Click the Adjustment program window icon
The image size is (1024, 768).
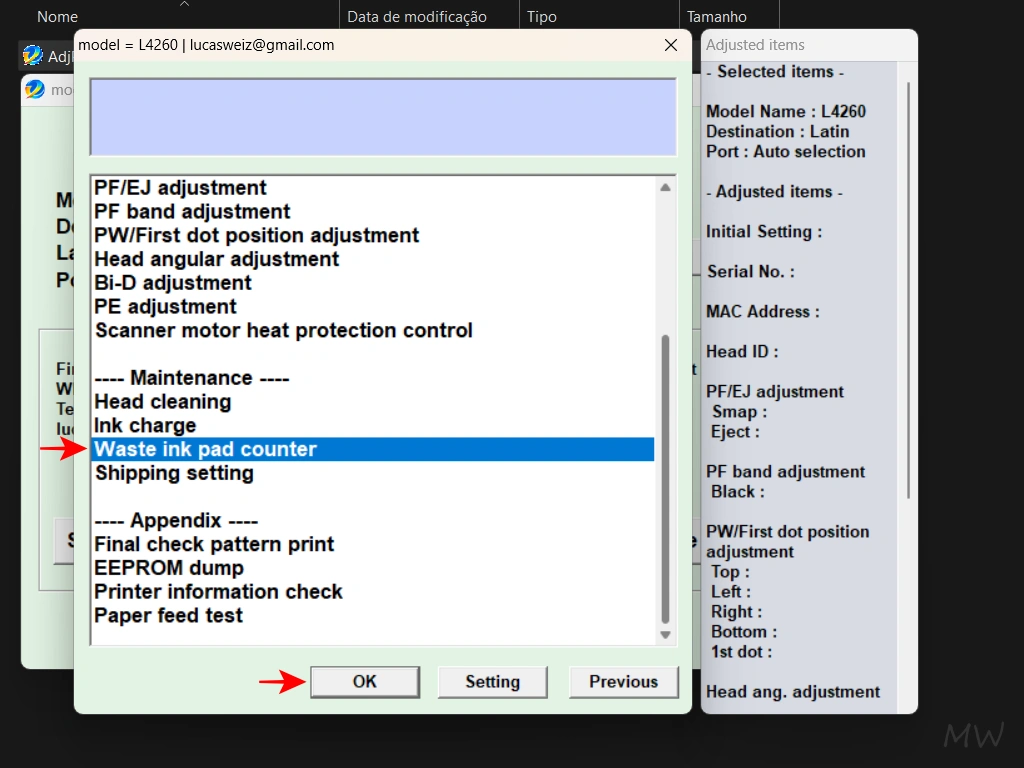(33, 56)
